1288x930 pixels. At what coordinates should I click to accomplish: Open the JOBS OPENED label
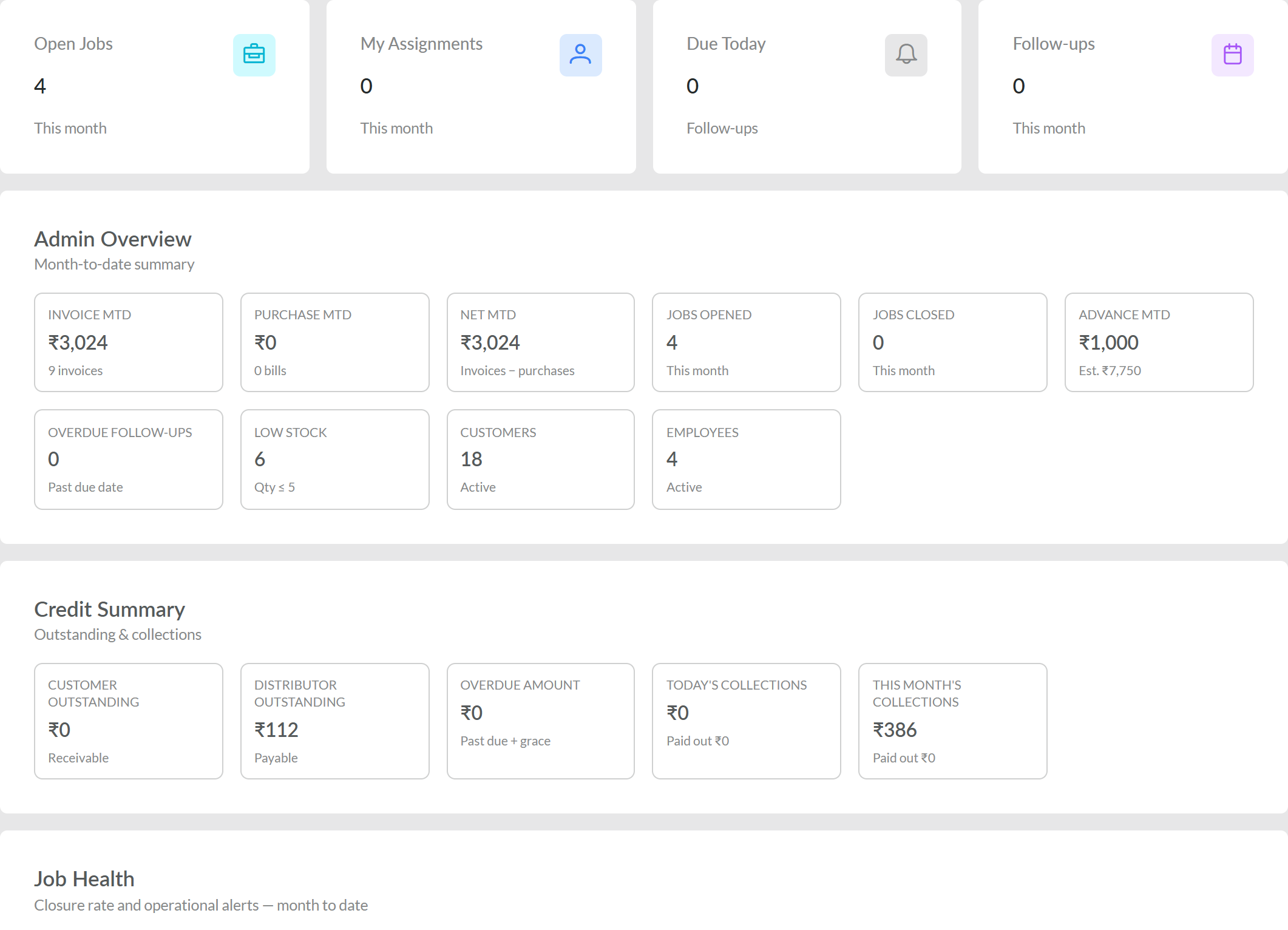point(709,314)
